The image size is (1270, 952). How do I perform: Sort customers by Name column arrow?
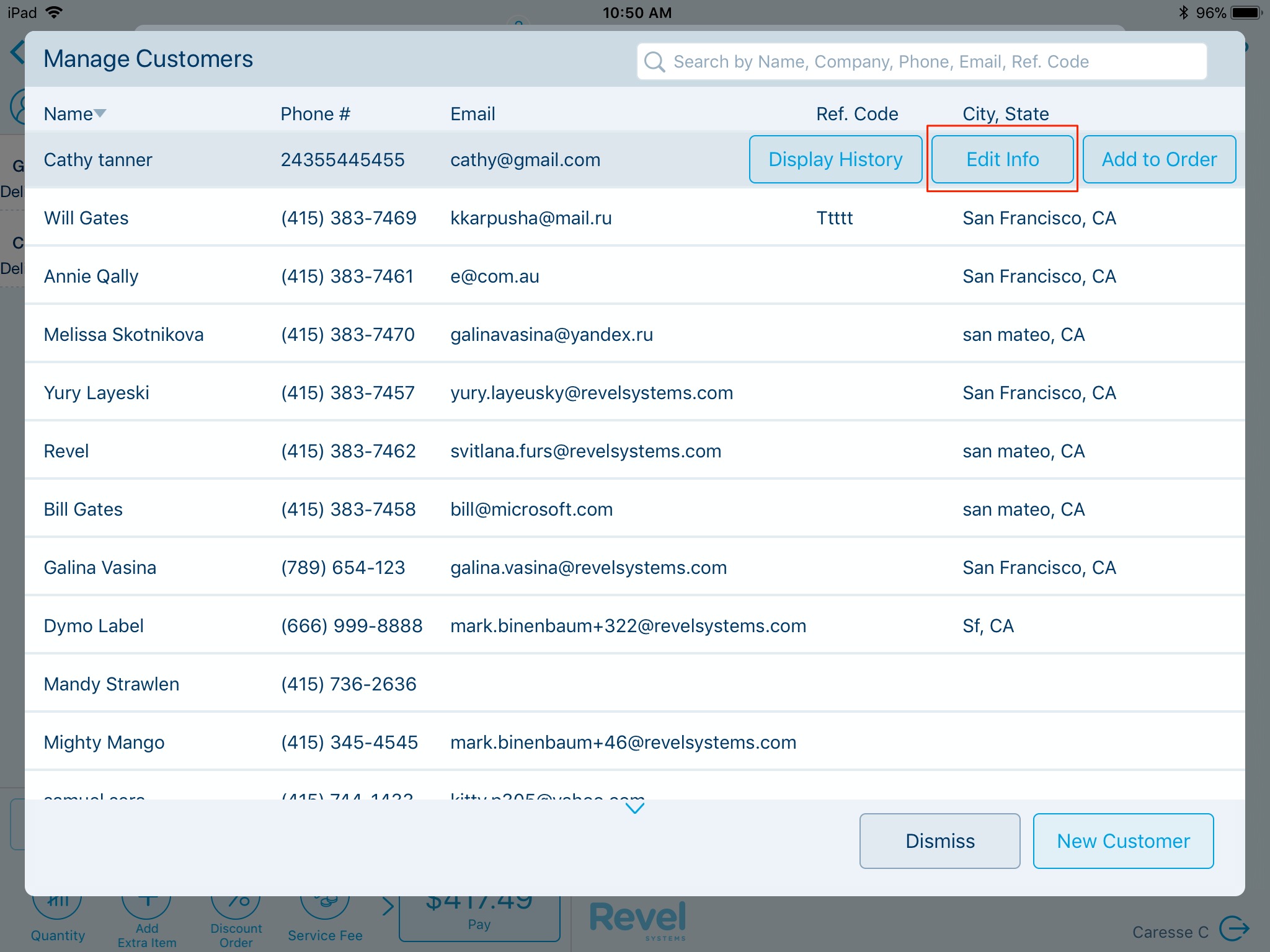pos(99,113)
